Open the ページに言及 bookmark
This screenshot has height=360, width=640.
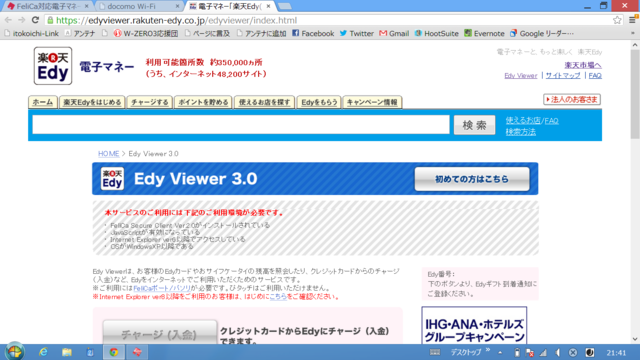207,33
